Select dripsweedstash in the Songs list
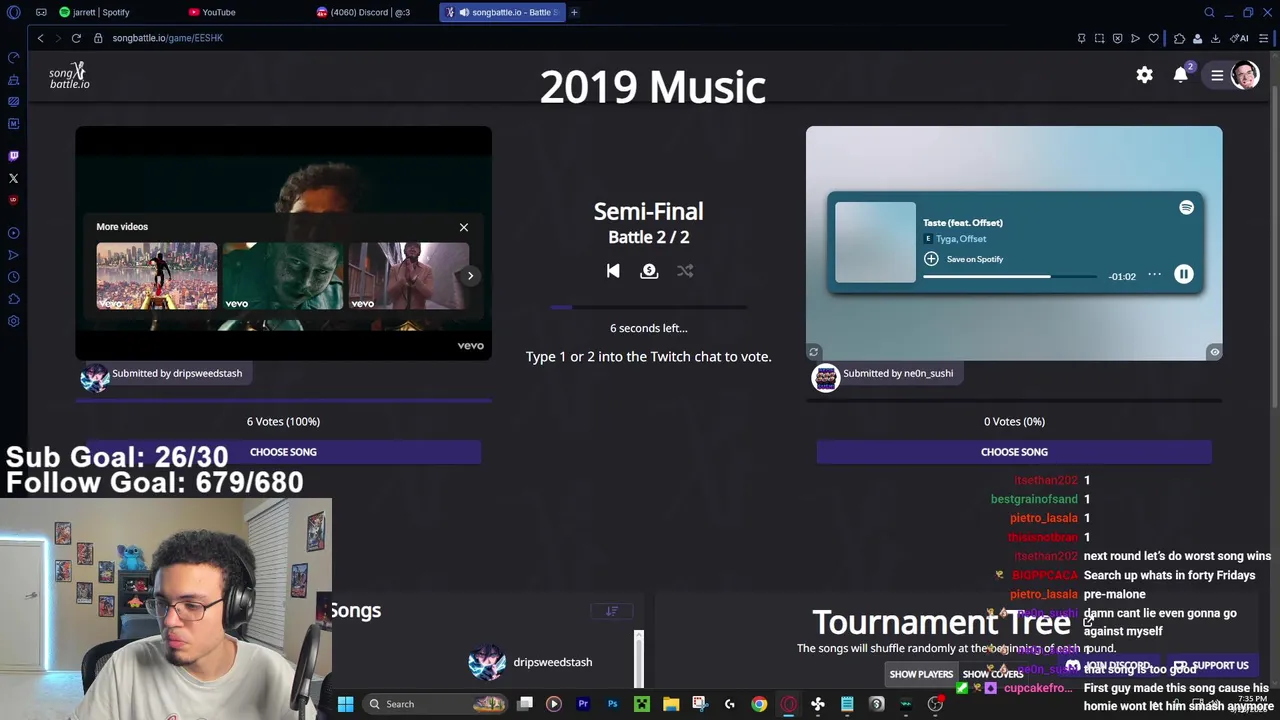Screen dimensions: 1280x720 [x=531, y=662]
